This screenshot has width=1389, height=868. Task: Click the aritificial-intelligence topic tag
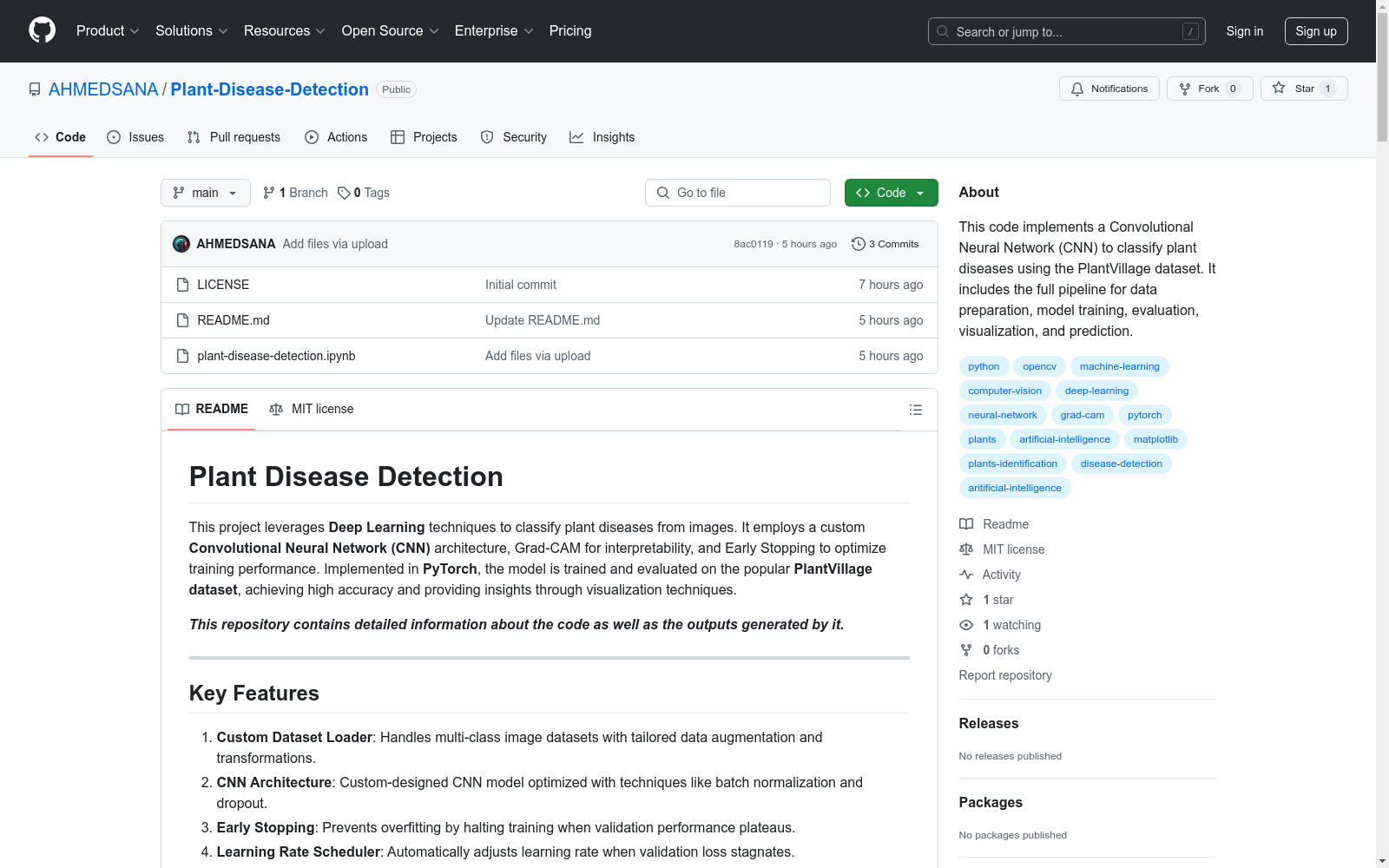point(1015,488)
